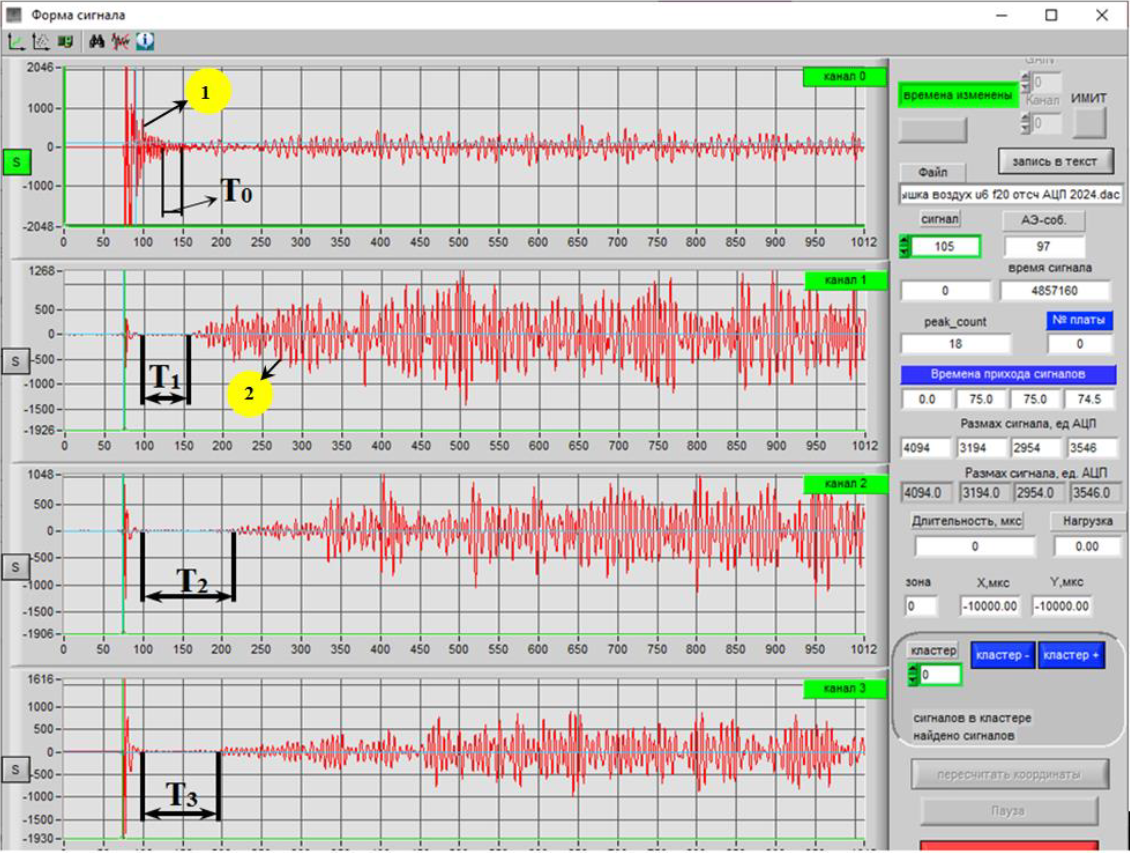Screen dimensions: 1131x854
Task: Click the 'кластер +' blue button
Action: (x=1071, y=654)
